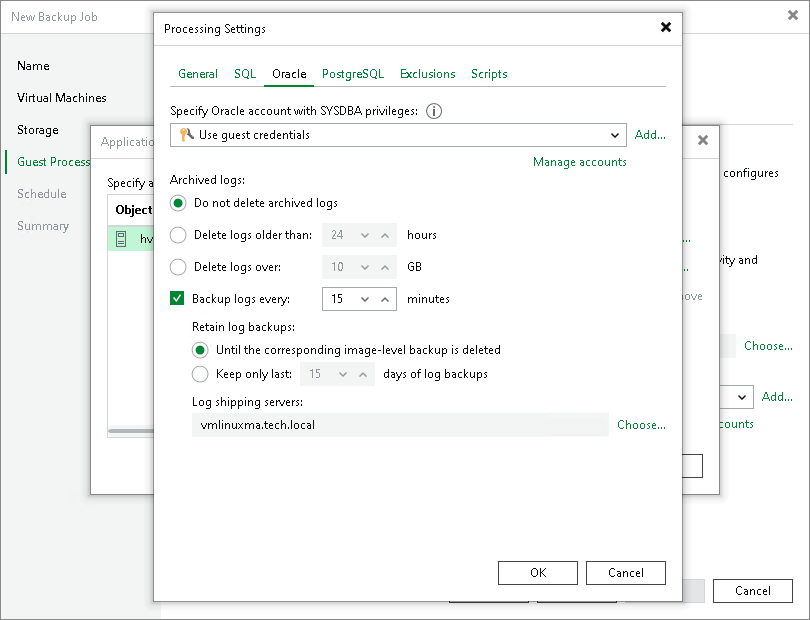Screen dimensions: 810x620
Task: Click Cancel in New Backup Job wizard
Action: (x=753, y=591)
